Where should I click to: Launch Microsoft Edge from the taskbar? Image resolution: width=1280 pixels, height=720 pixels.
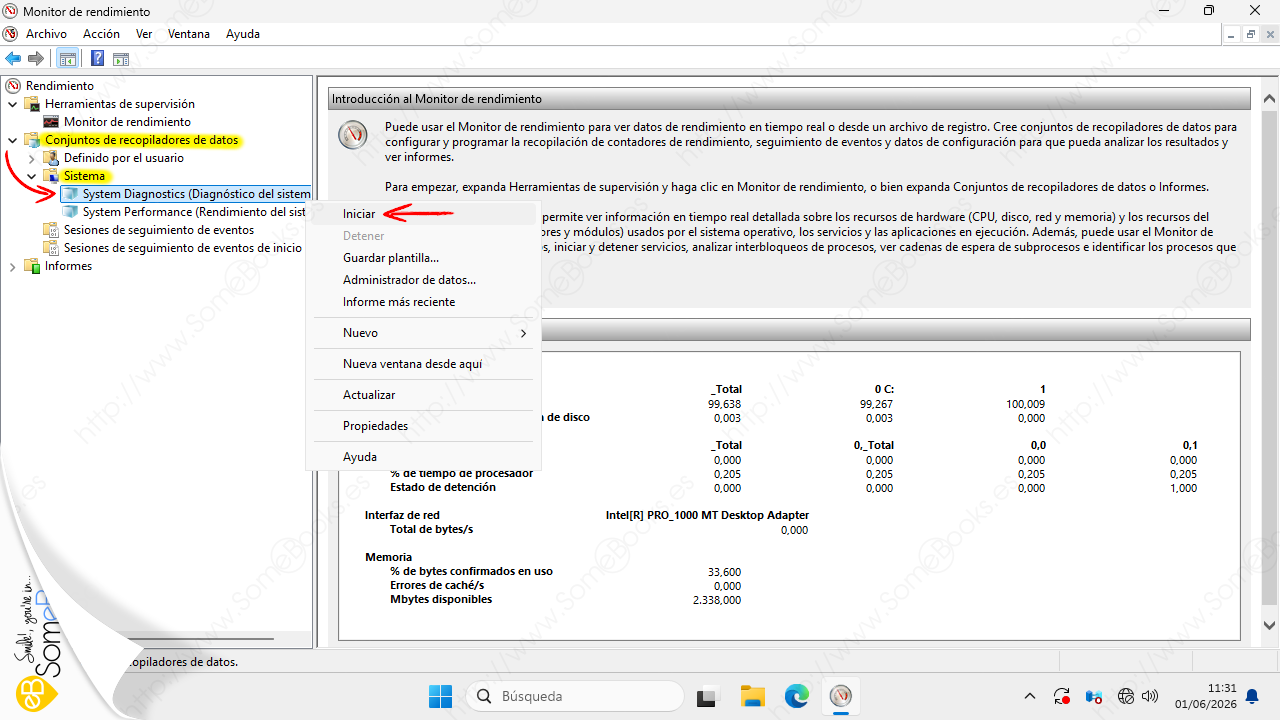(x=796, y=696)
